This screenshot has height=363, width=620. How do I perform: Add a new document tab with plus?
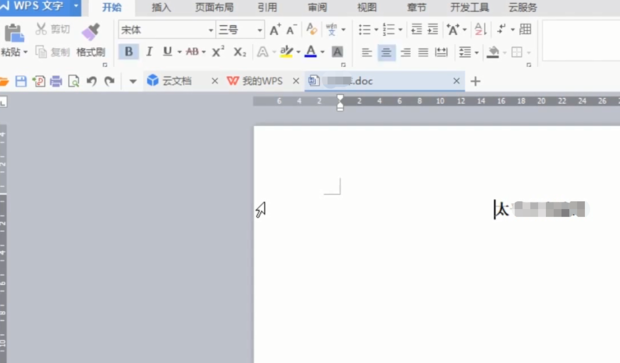click(475, 81)
